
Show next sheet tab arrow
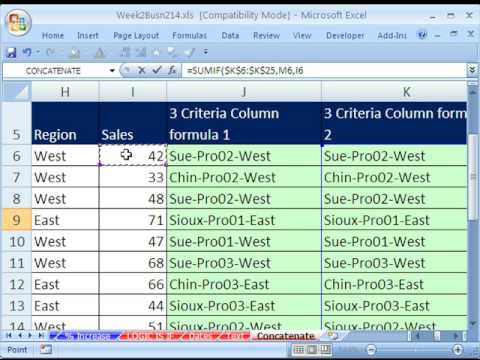31,336
